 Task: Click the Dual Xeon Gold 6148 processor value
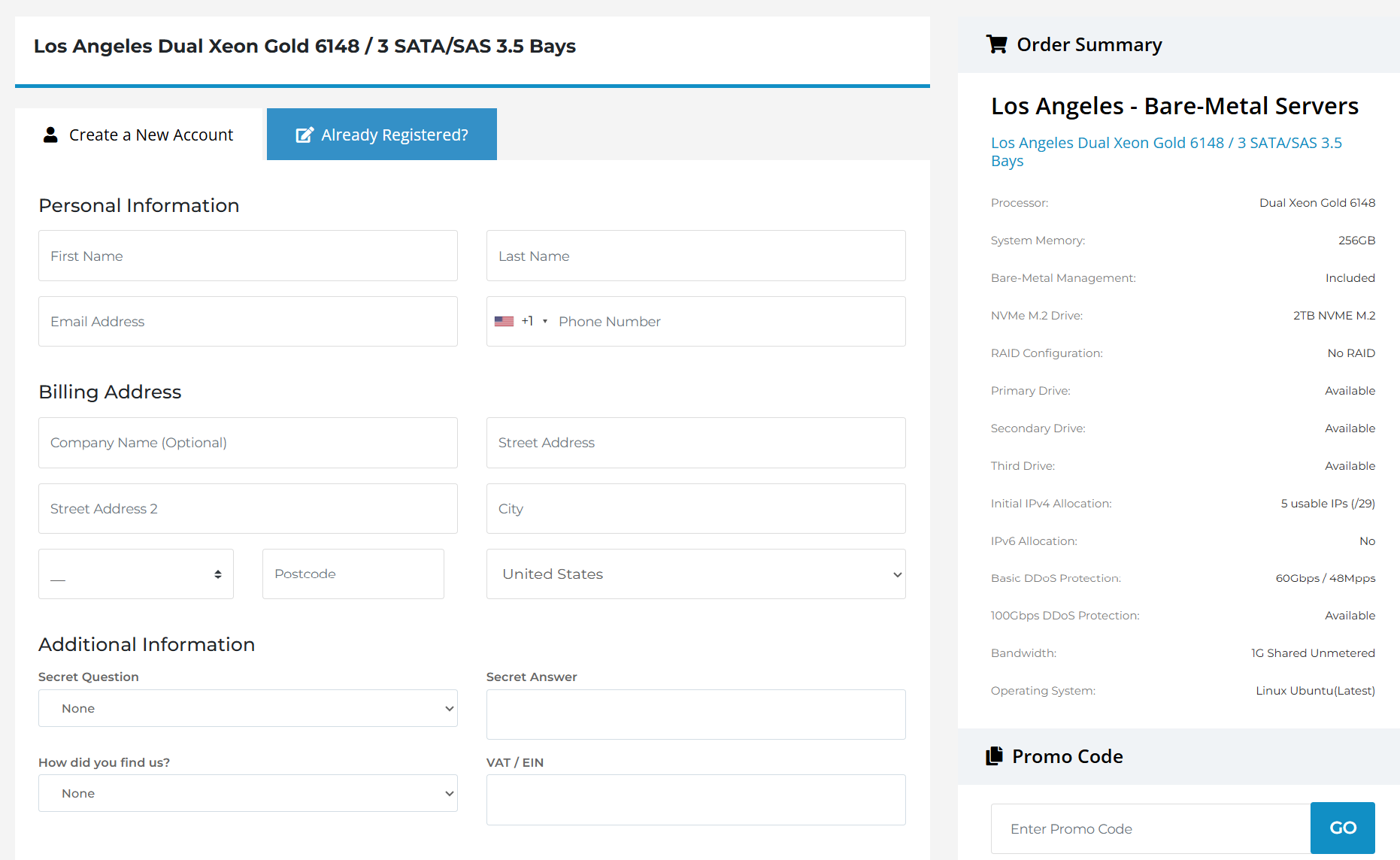[x=1317, y=203]
